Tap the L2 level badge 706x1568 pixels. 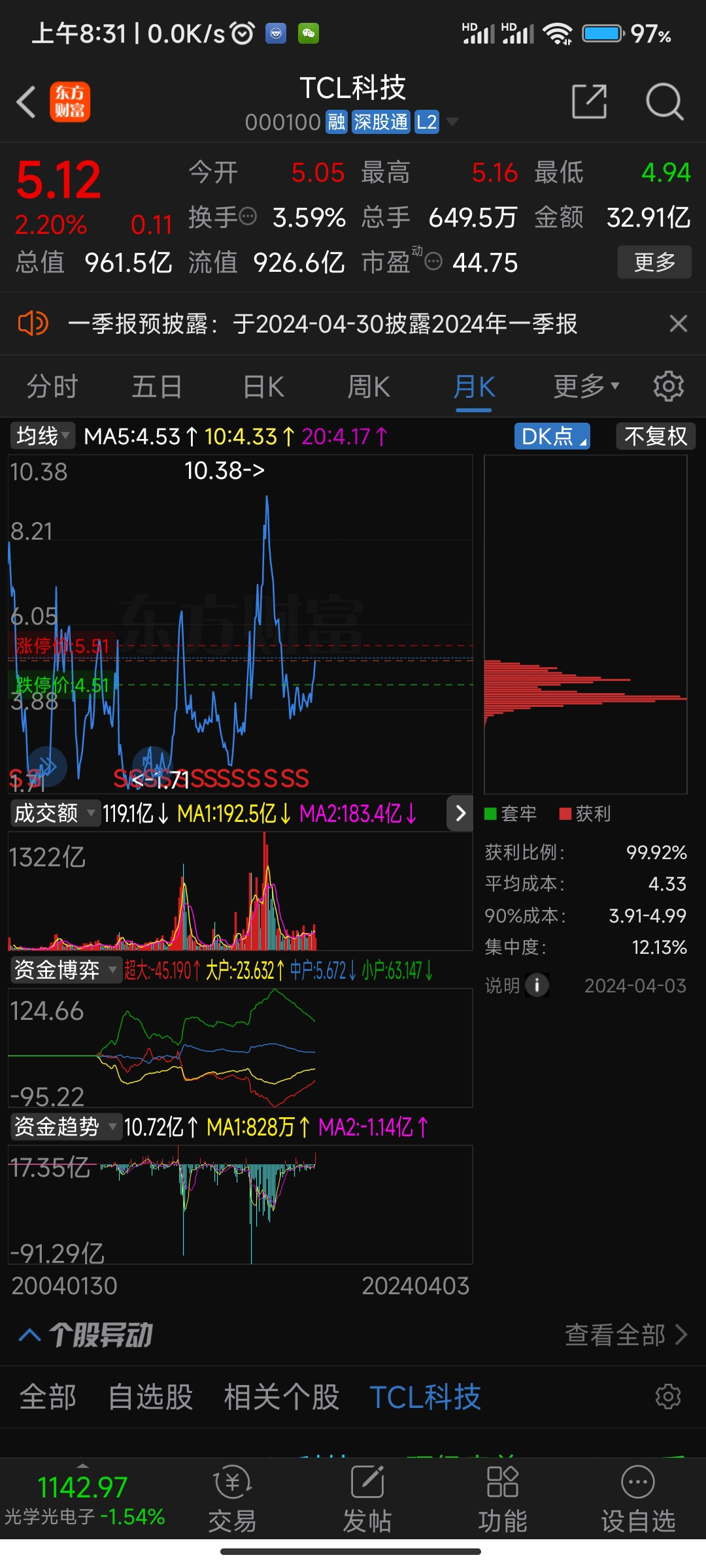[427, 122]
